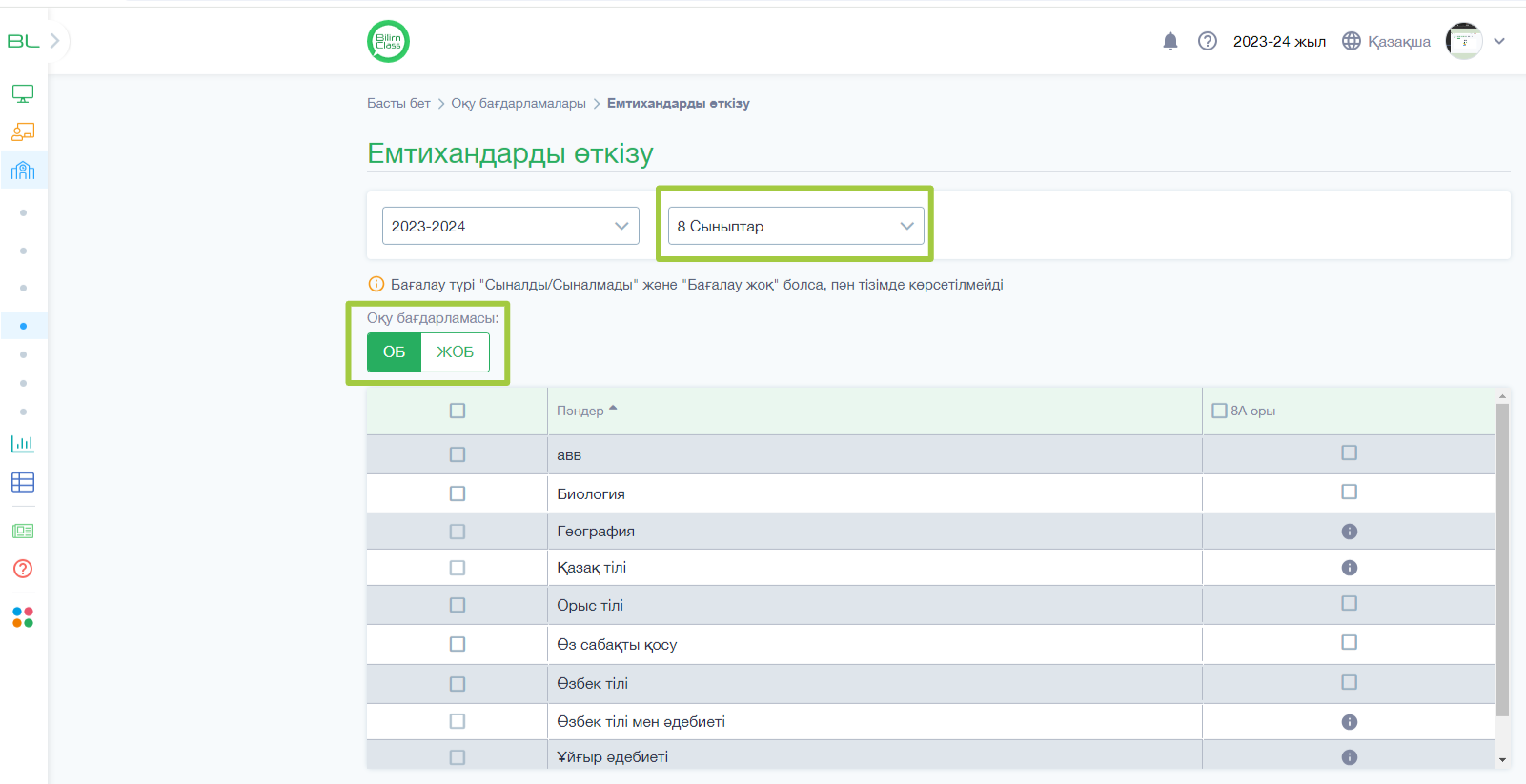Click the Ұйғыр әдебиеті row info icon
The image size is (1526, 784).
(1349, 757)
